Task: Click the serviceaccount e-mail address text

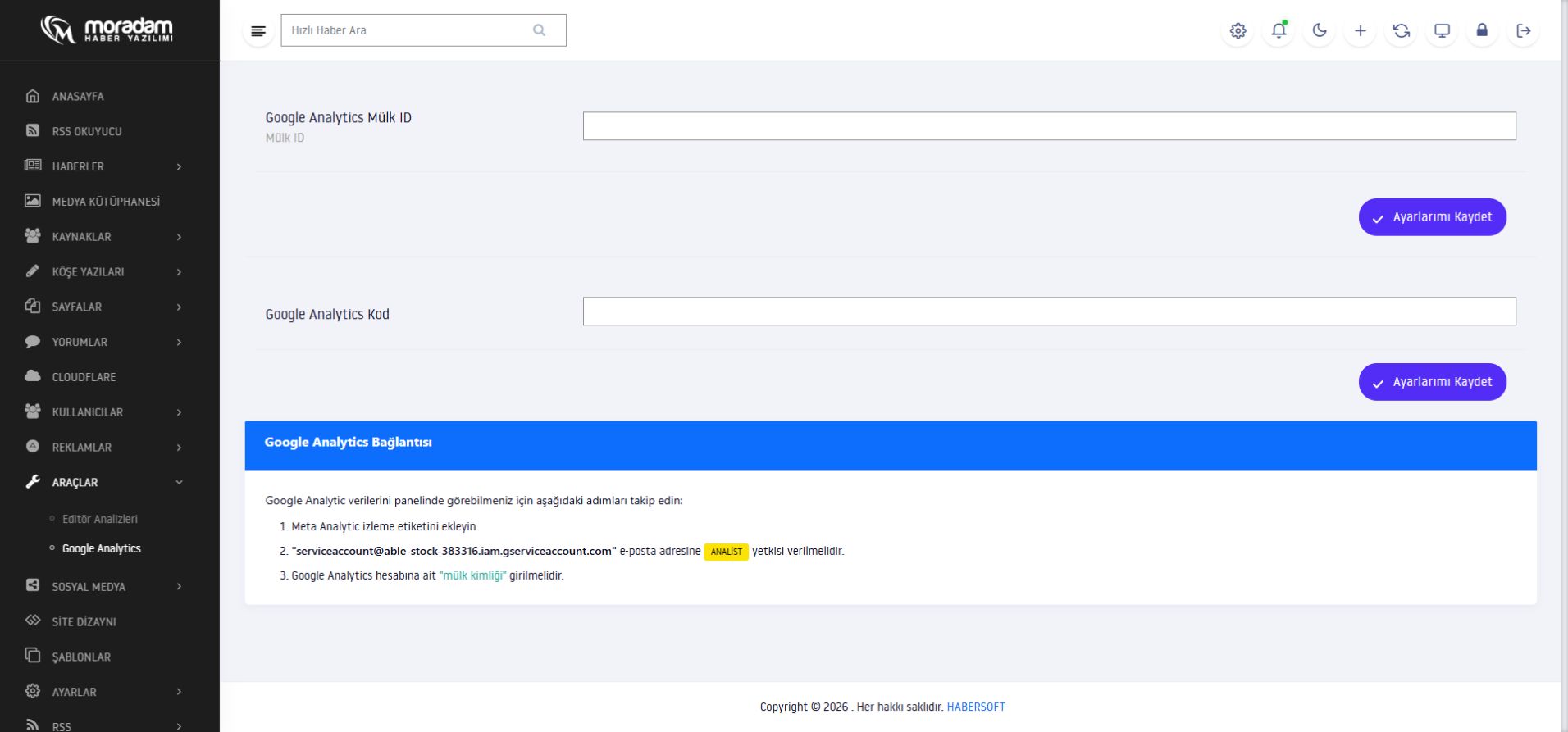Action: click(x=454, y=551)
